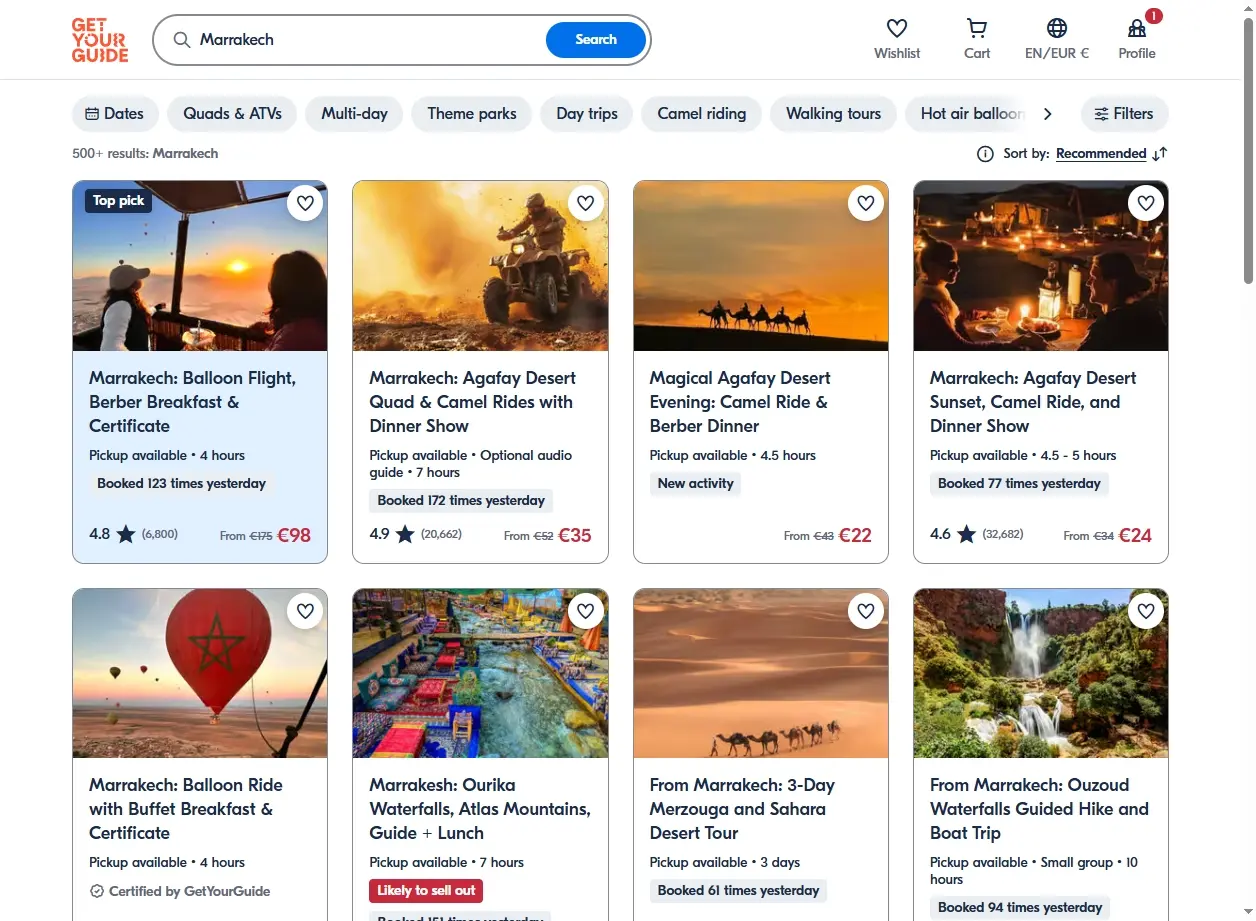Click the Booked 61 times yesterday label
This screenshot has height=921, width=1256.
tap(738, 891)
